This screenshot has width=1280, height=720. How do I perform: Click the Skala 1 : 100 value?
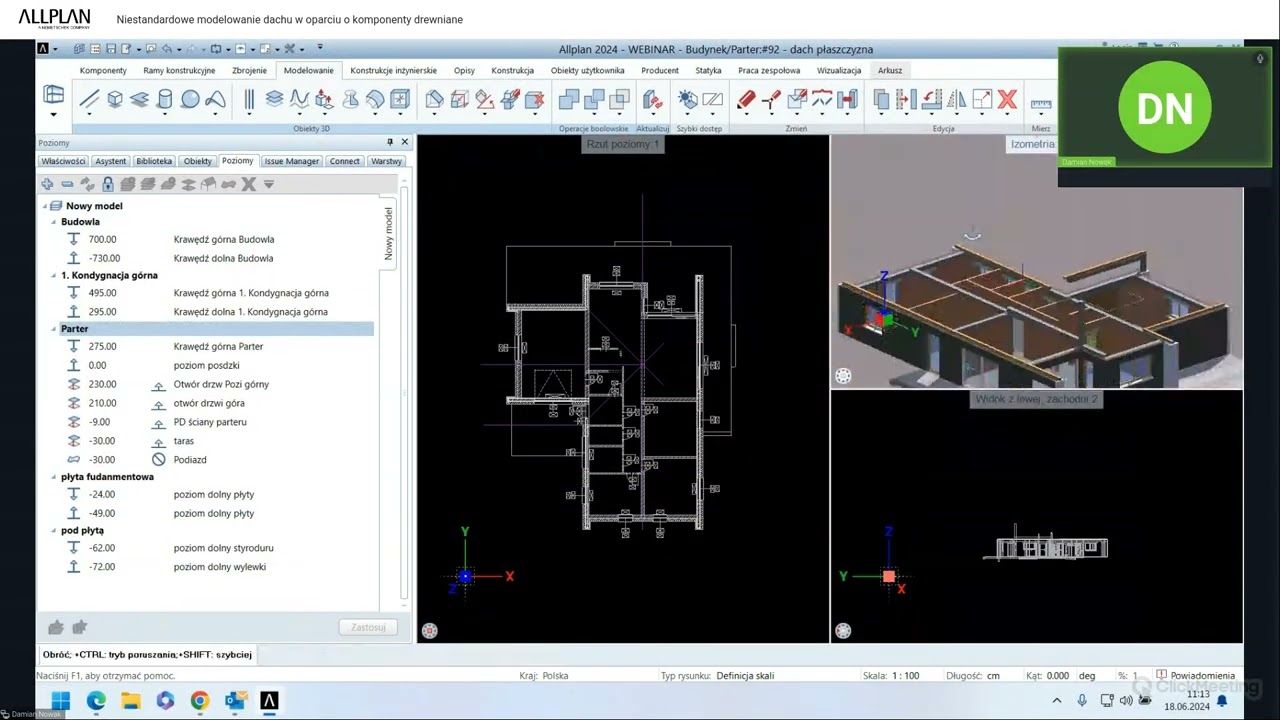click(x=905, y=676)
